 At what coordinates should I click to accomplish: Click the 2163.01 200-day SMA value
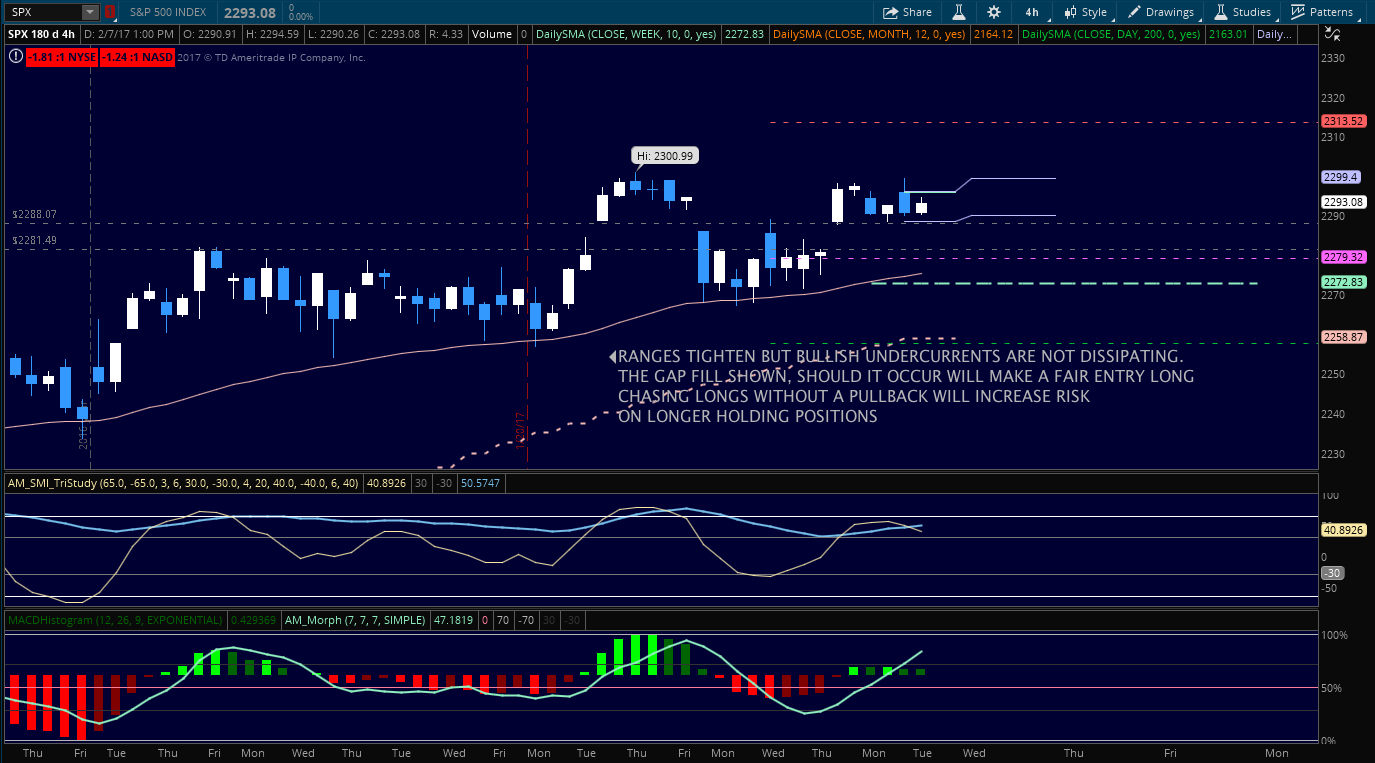coord(1228,34)
